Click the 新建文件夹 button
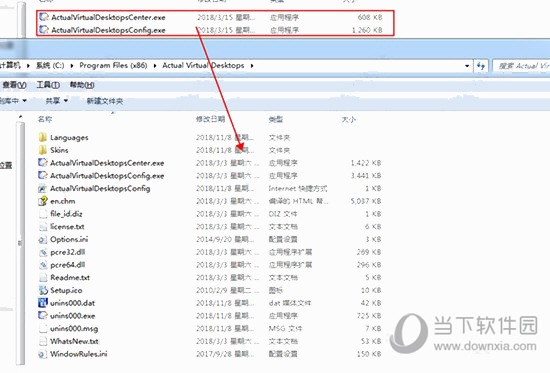Viewport: 550px width, 373px height. (105, 101)
